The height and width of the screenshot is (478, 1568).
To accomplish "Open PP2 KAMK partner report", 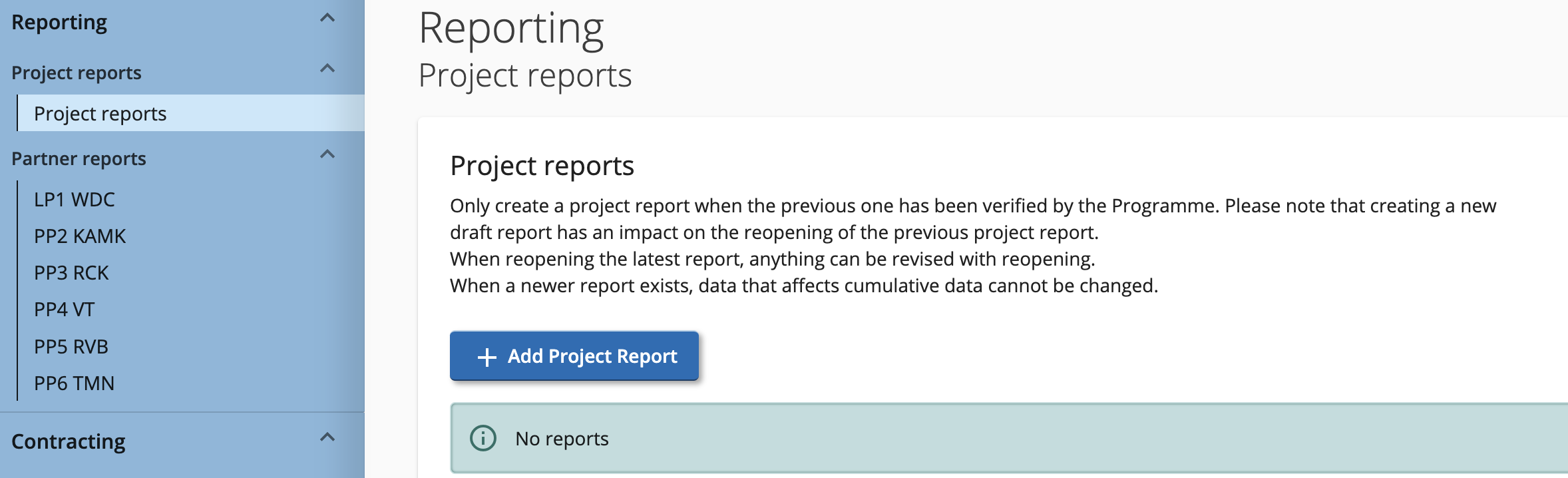I will 80,236.
